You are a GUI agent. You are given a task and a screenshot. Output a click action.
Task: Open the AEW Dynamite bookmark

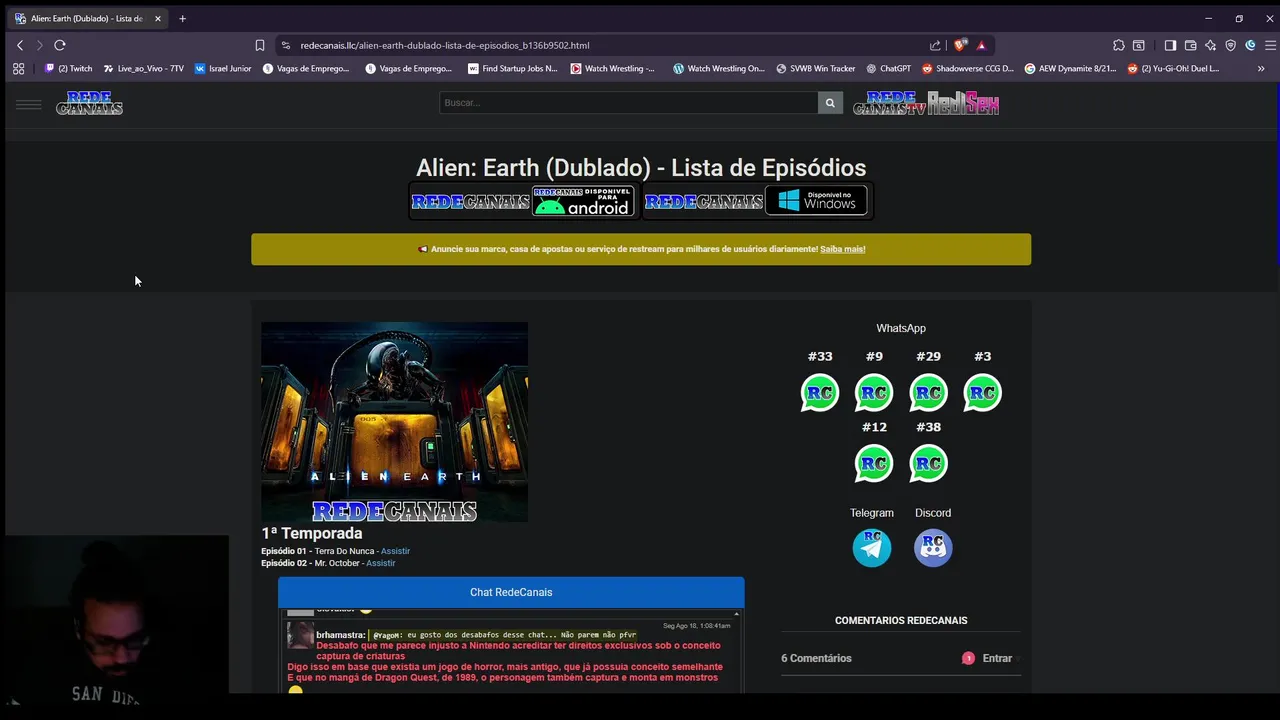click(1070, 69)
